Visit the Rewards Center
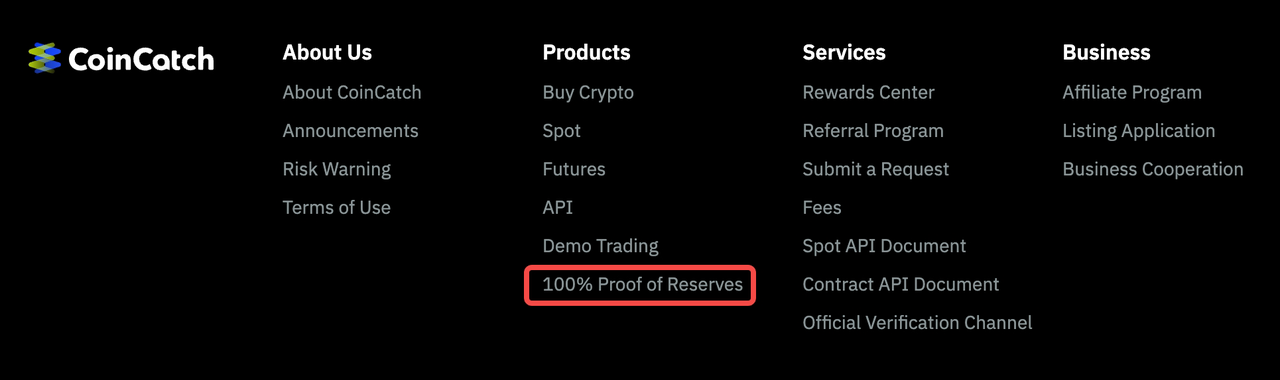 pos(869,92)
